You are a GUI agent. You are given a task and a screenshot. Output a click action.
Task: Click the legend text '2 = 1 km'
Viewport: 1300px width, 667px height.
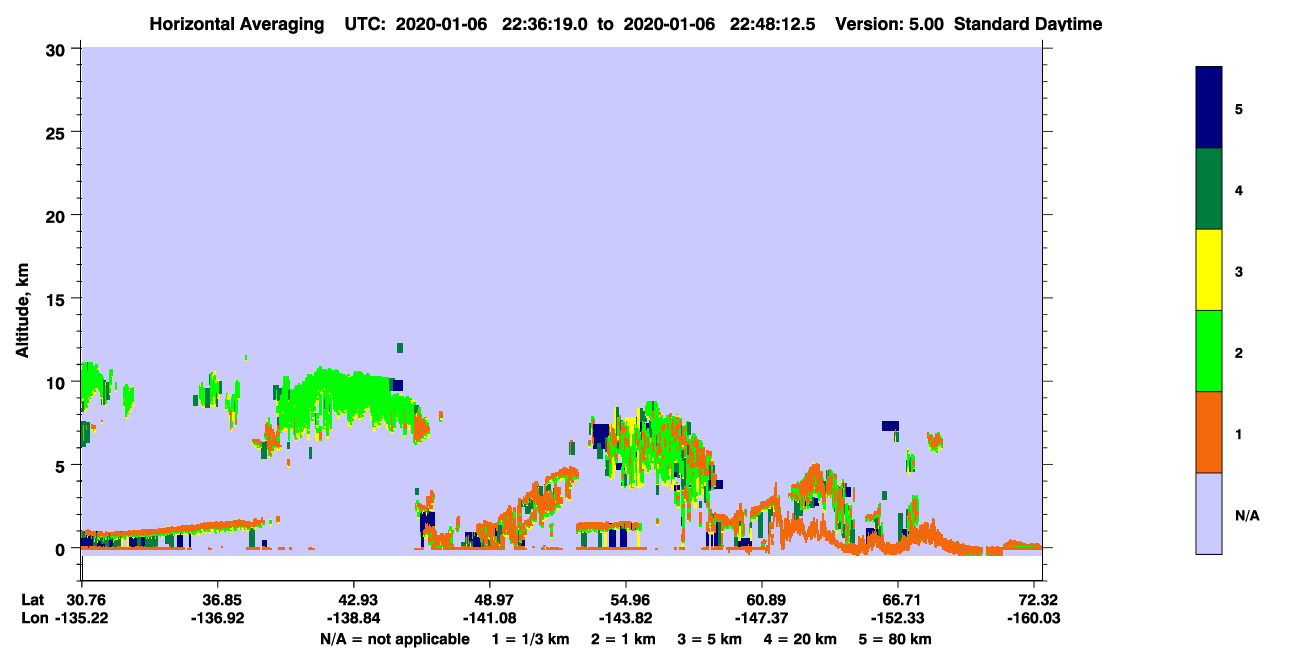point(624,639)
